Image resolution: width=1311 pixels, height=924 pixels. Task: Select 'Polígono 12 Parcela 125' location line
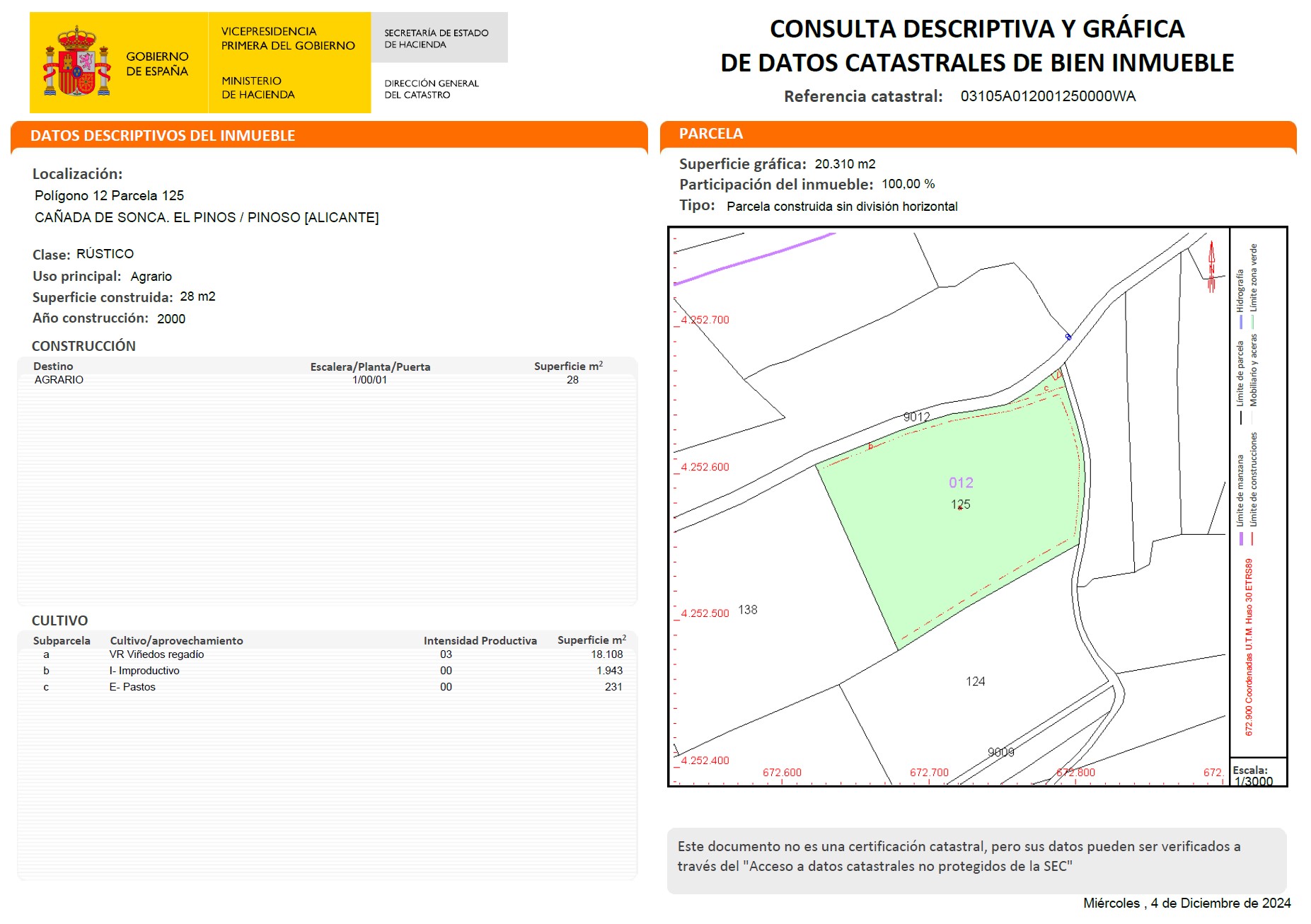coord(110,195)
